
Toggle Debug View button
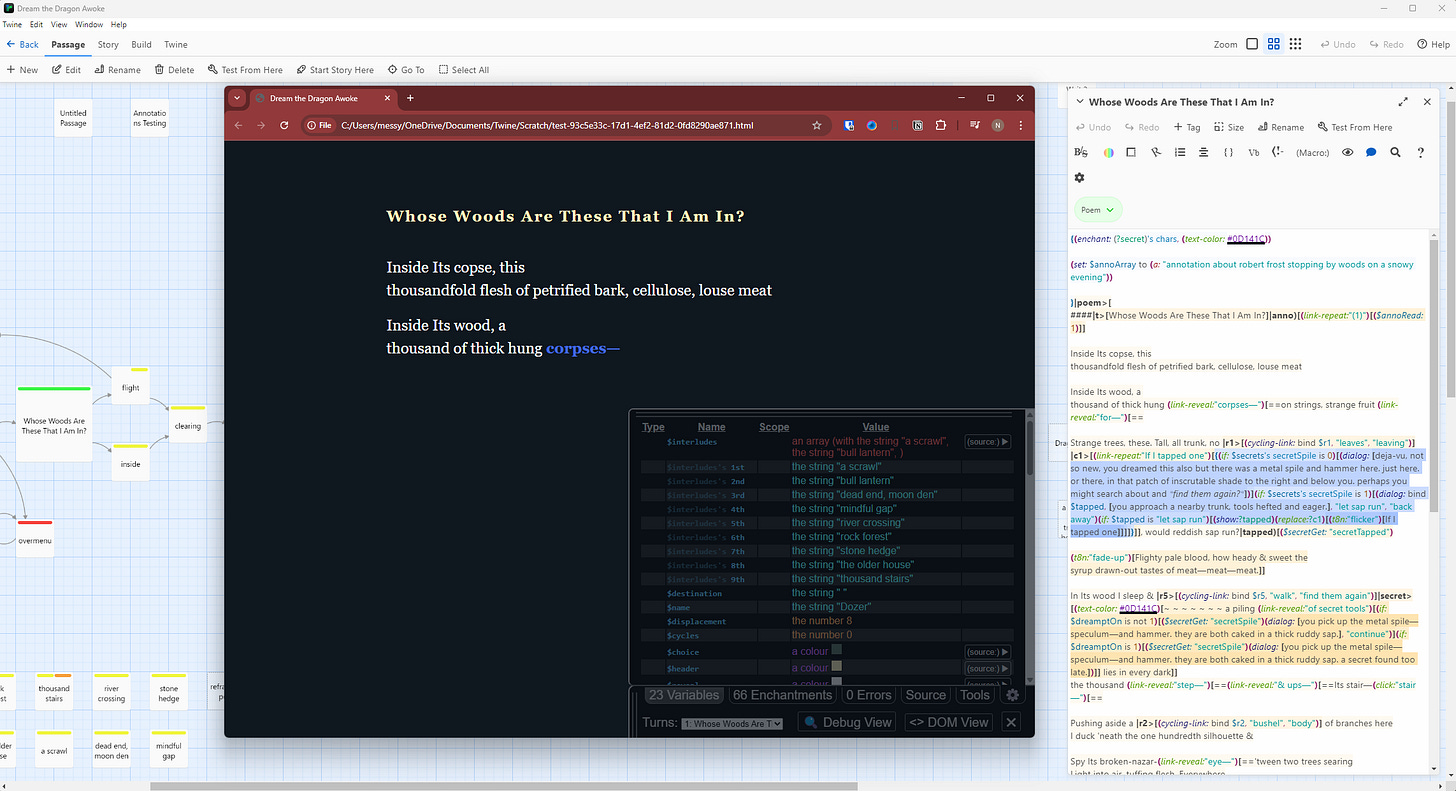[847, 722]
